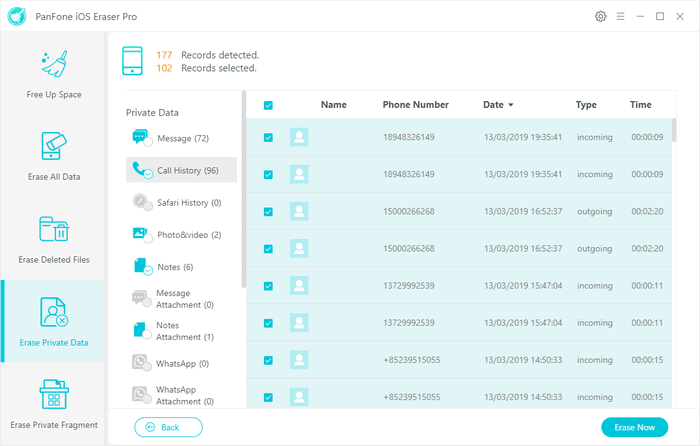The height and width of the screenshot is (446, 700).
Task: Click the Notes category icon
Action: click(142, 267)
